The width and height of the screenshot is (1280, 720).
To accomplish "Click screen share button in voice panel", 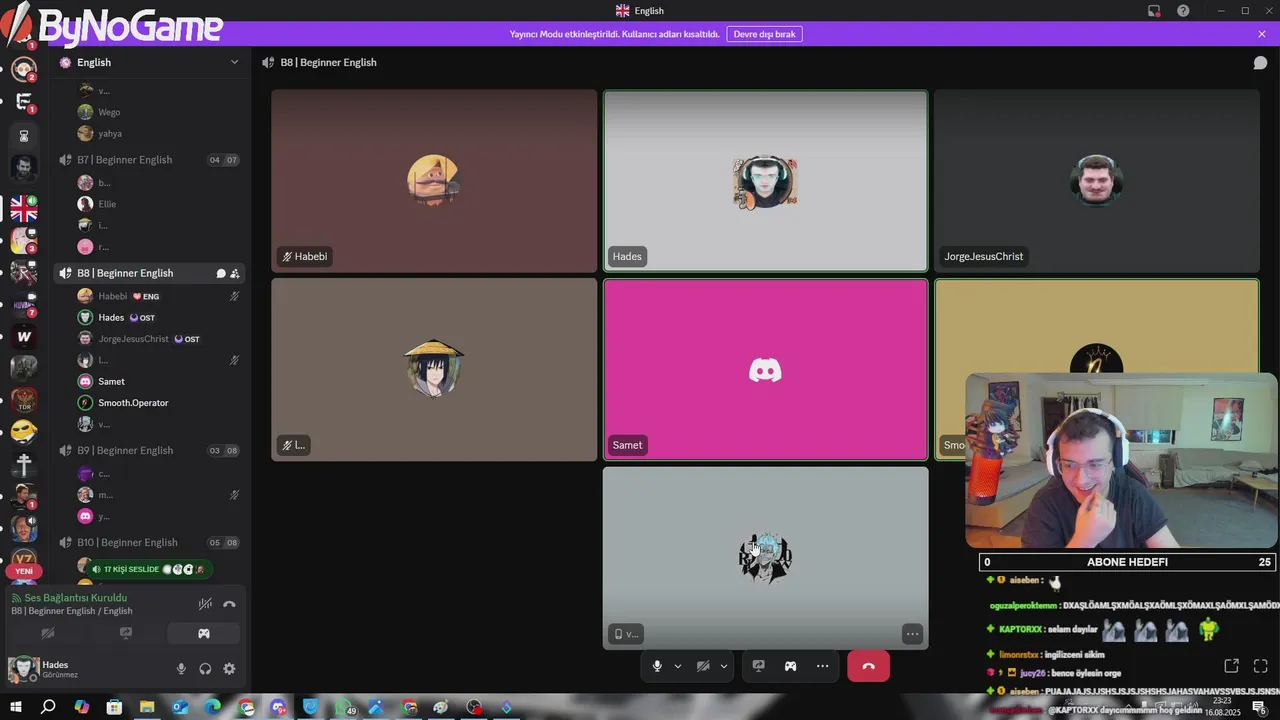I will [x=126, y=633].
